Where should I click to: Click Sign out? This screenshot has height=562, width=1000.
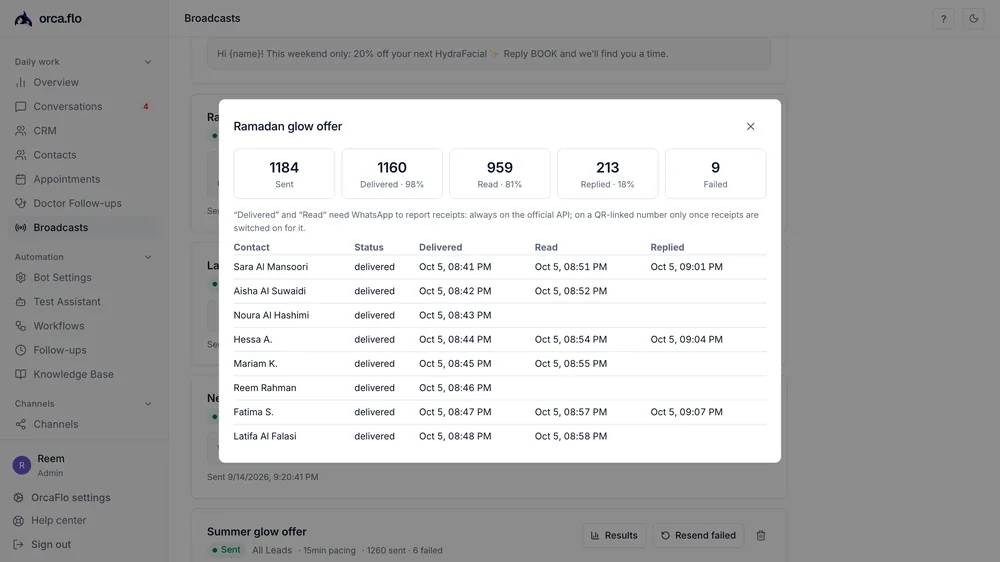click(x=51, y=545)
